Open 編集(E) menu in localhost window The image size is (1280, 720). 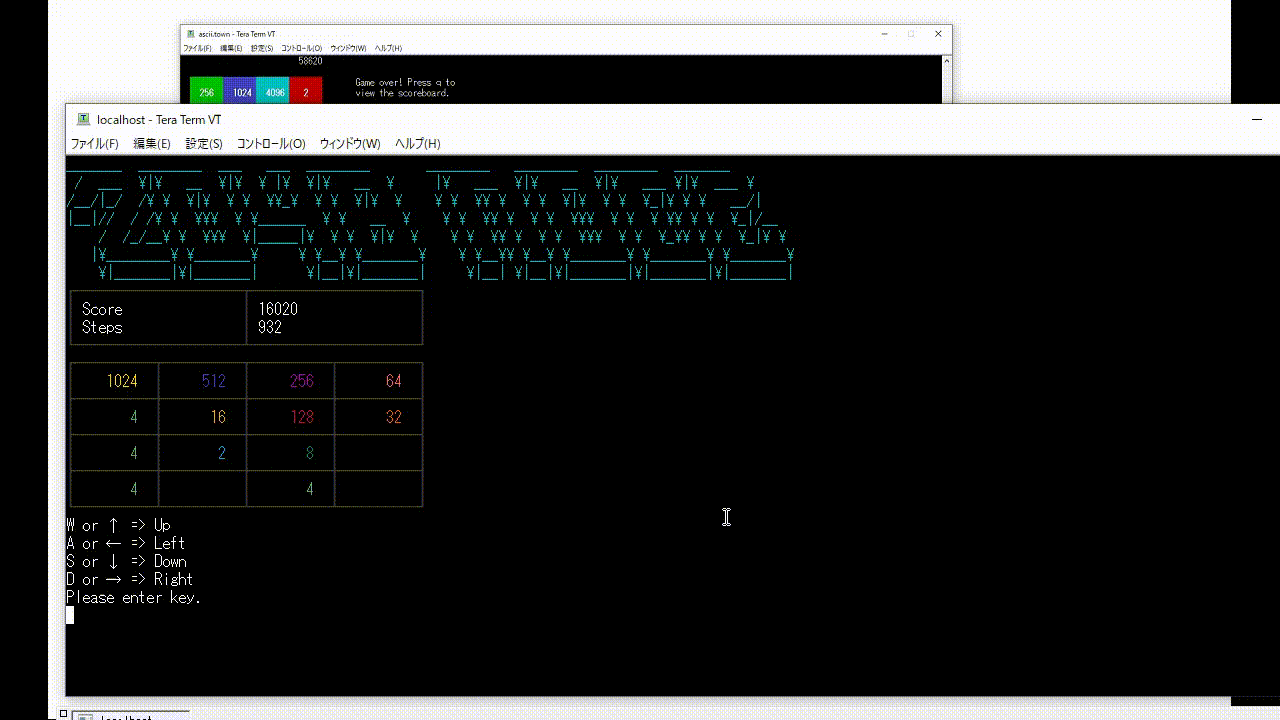click(152, 144)
